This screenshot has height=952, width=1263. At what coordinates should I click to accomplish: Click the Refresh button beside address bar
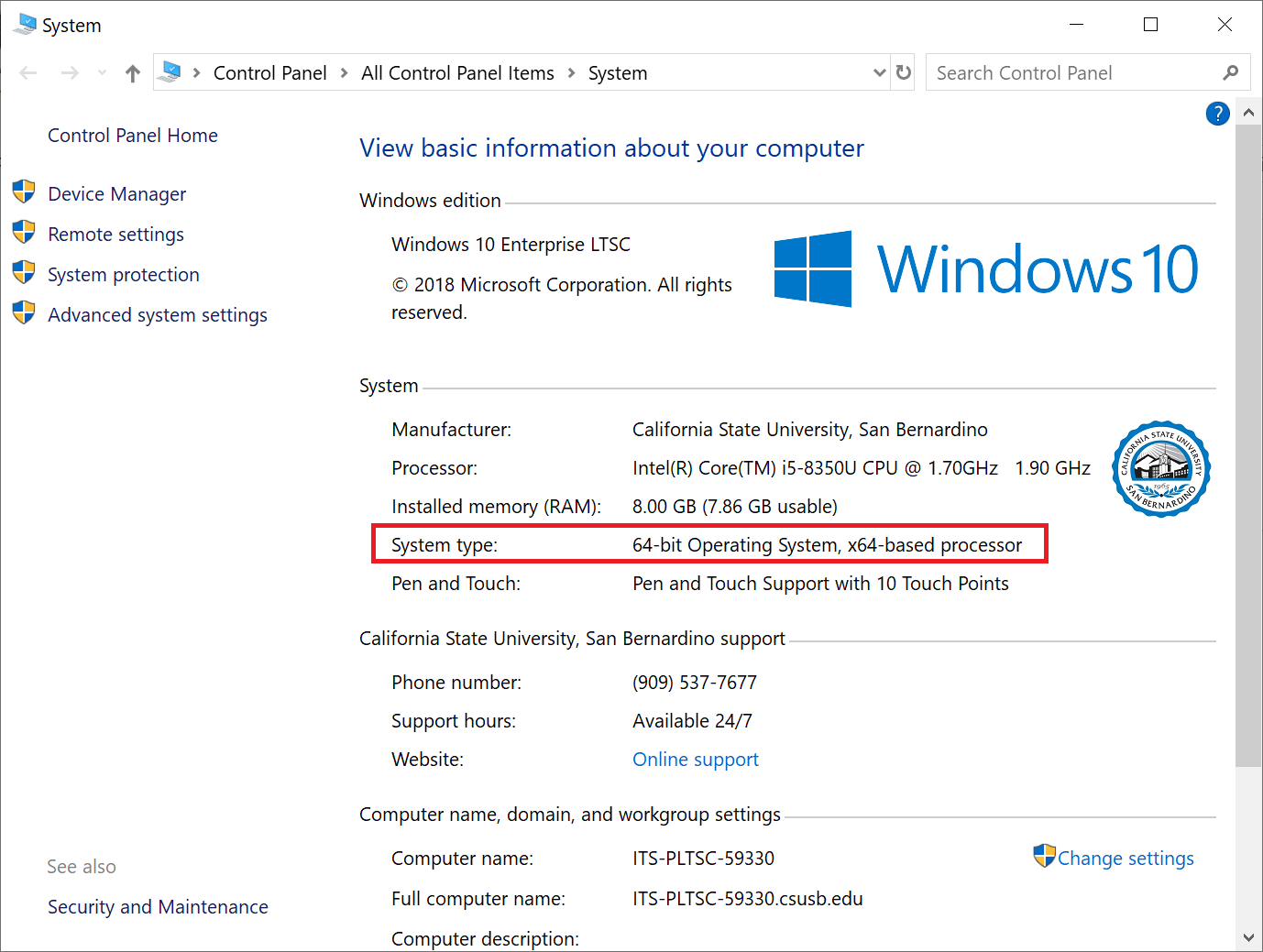[904, 72]
